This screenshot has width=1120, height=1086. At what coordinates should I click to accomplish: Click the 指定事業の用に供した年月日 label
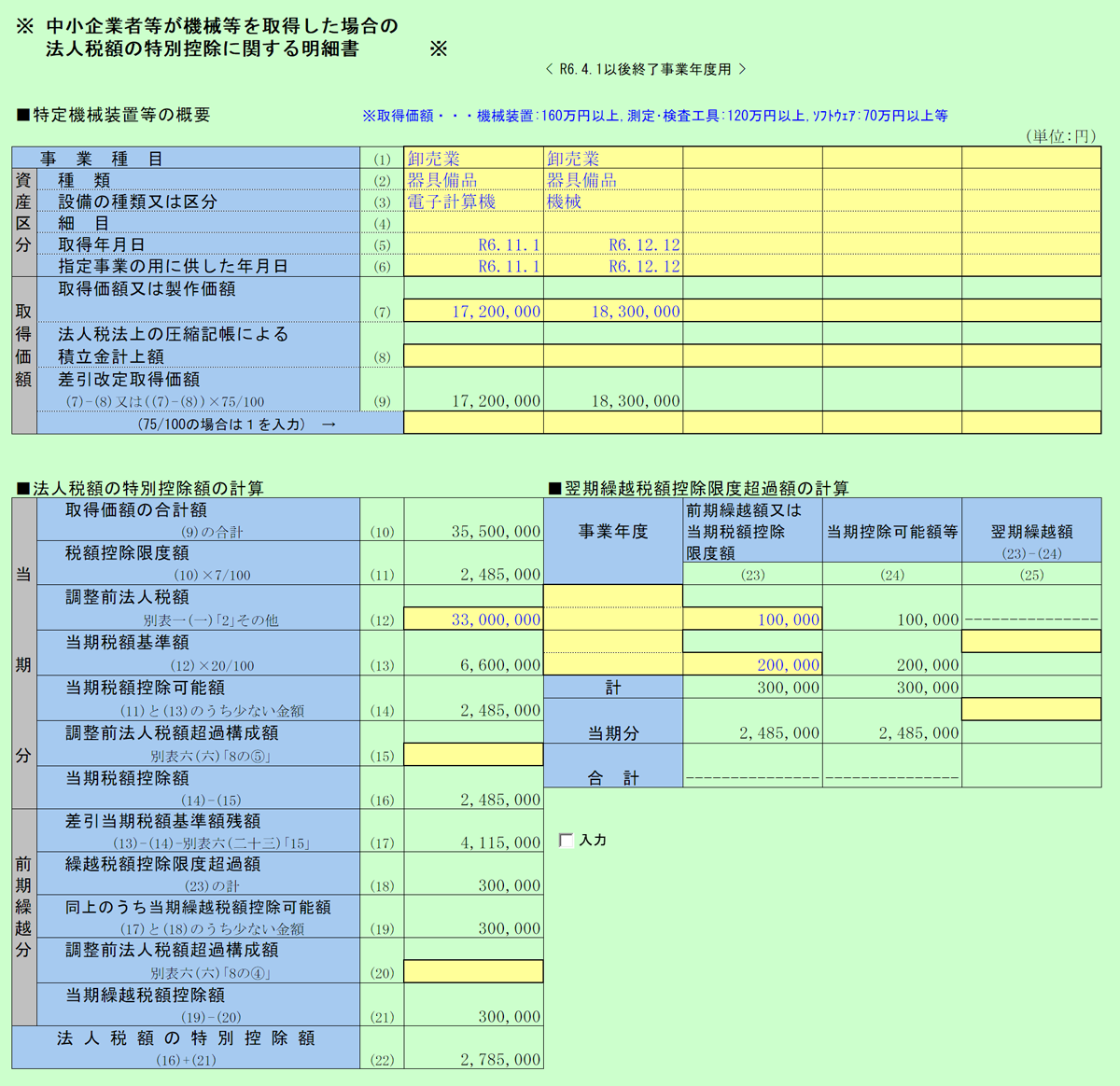(x=173, y=266)
